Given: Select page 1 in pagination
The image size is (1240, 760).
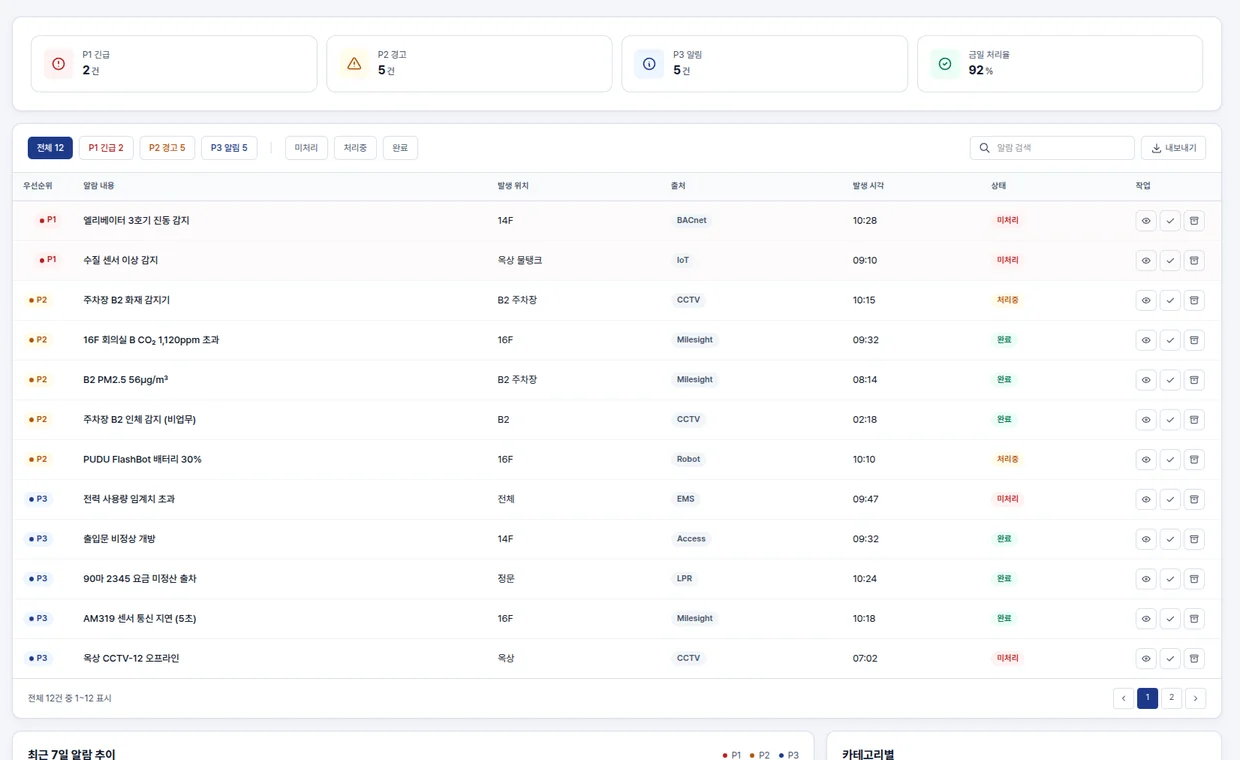Looking at the screenshot, I should (1147, 698).
